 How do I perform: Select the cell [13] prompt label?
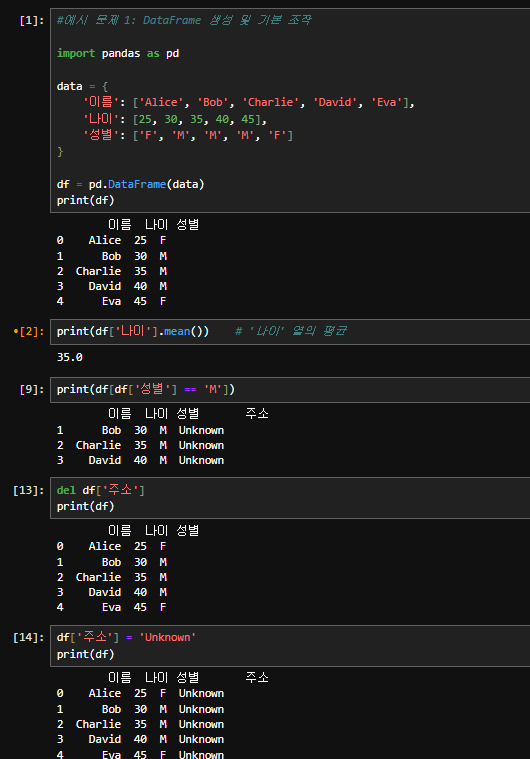pyautogui.click(x=29, y=490)
